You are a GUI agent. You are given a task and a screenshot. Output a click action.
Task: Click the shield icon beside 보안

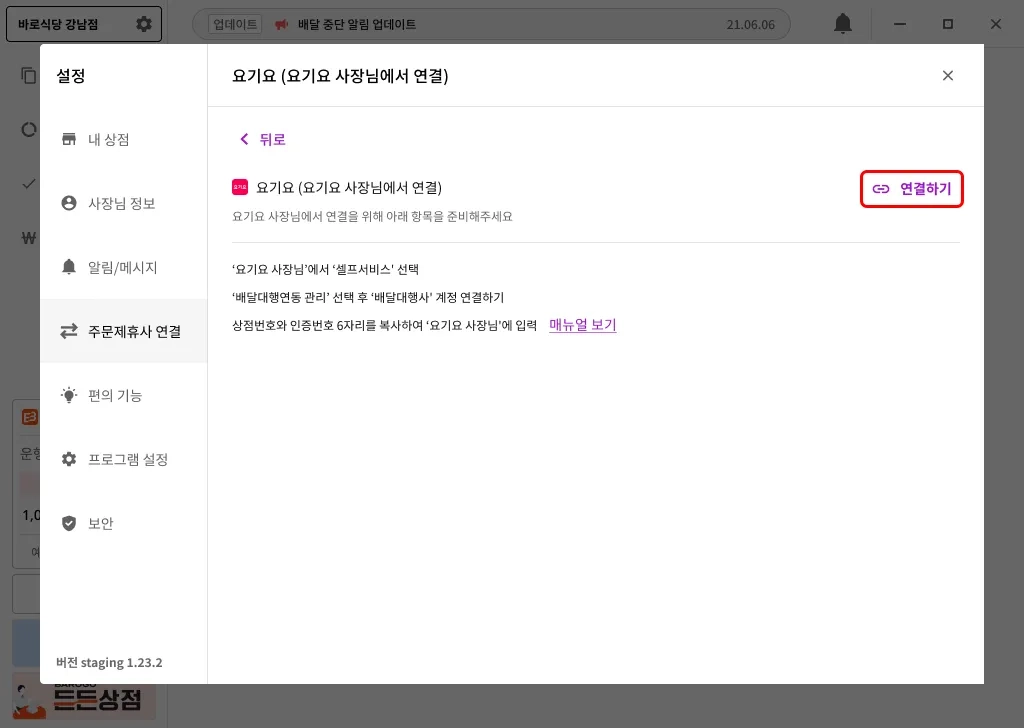point(69,523)
